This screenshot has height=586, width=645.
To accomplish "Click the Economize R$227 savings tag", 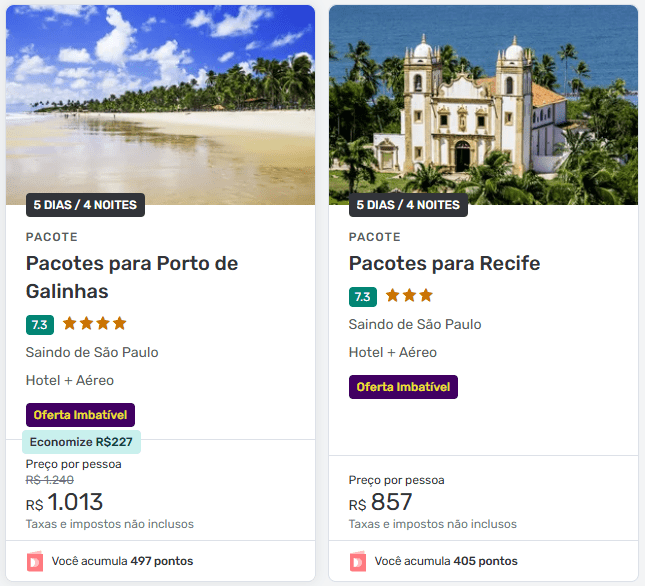I will pos(82,442).
